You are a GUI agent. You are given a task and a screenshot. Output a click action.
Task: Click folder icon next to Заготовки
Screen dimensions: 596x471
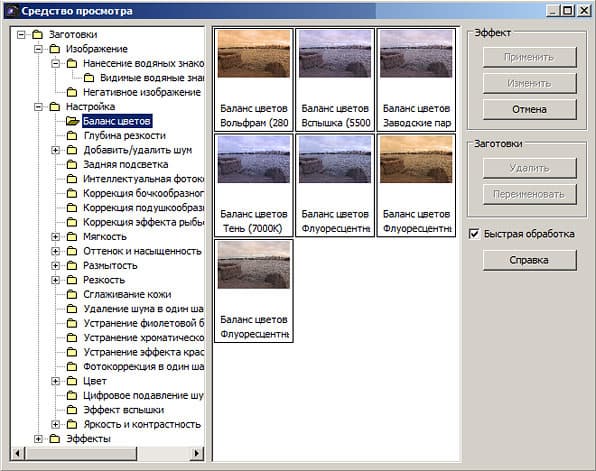coord(37,35)
